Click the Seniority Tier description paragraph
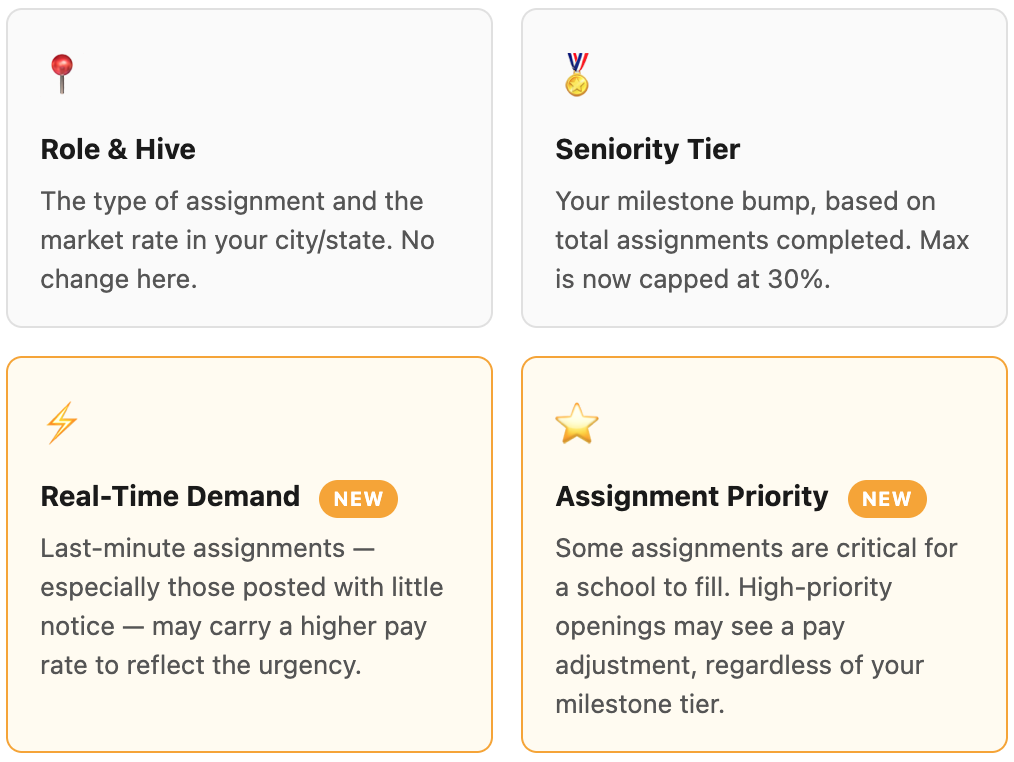This screenshot has height=762, width=1014. click(762, 240)
